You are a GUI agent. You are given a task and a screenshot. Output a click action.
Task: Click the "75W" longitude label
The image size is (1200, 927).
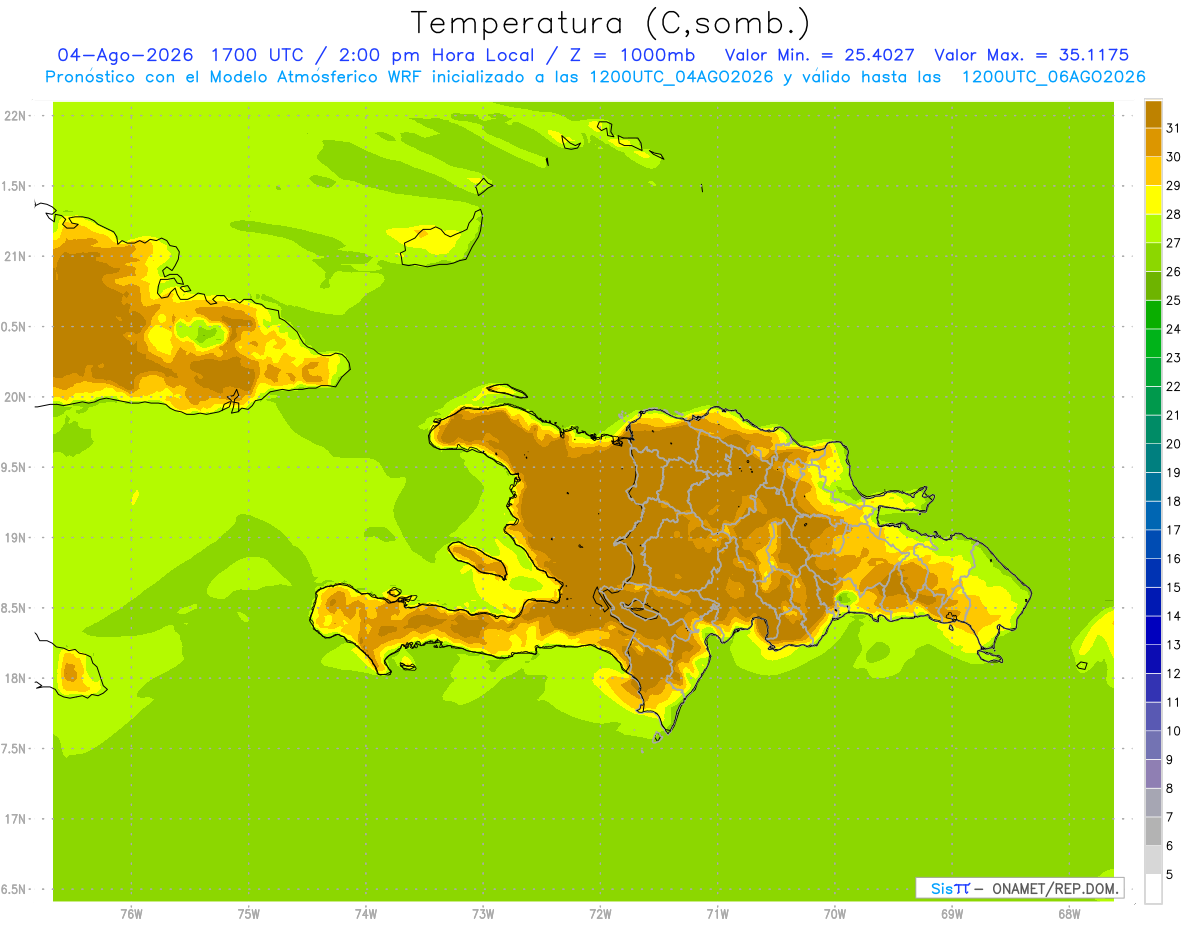click(248, 914)
